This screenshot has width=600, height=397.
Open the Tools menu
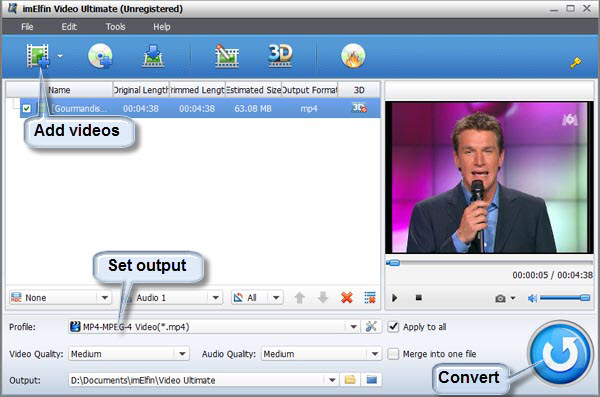(x=116, y=27)
